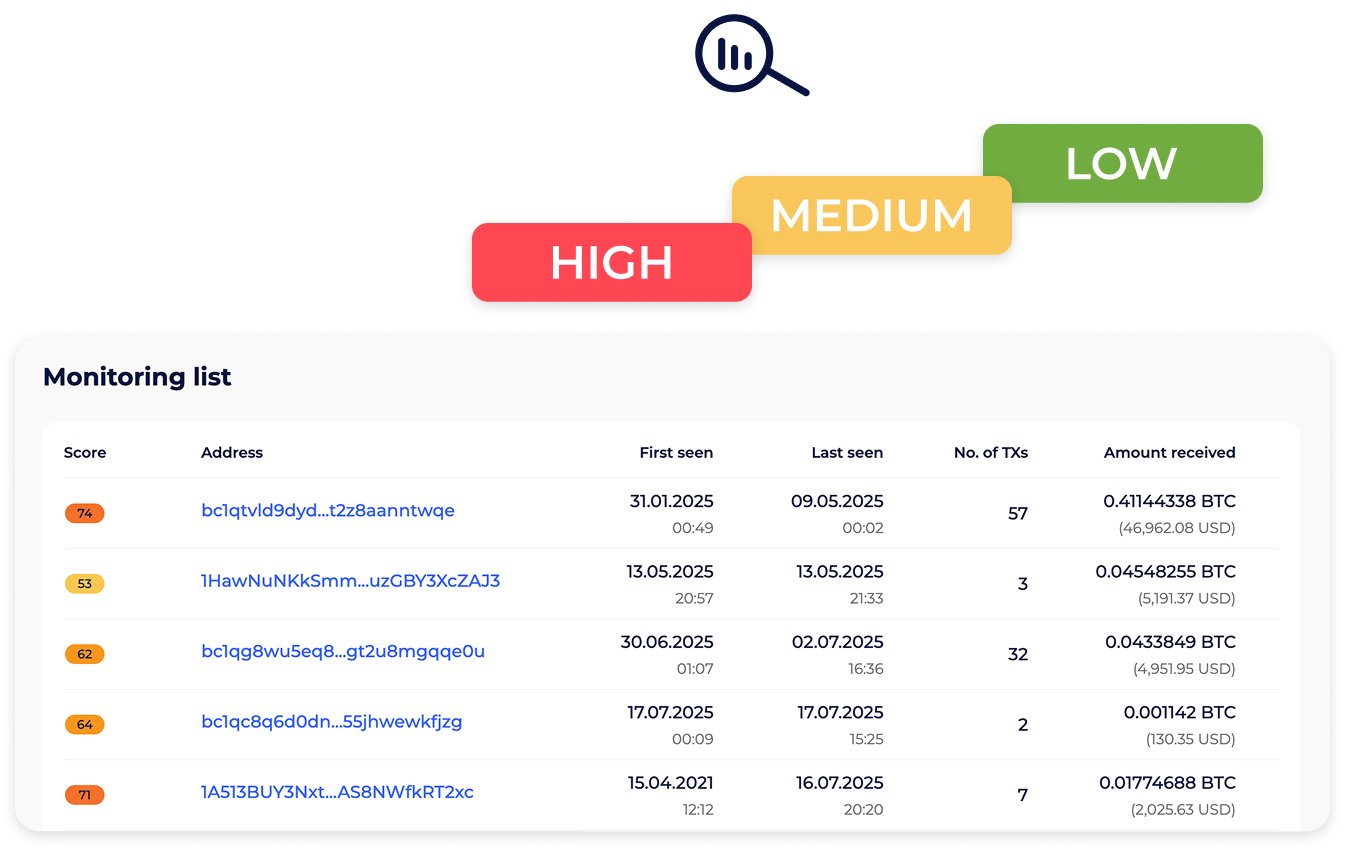Choose the green LOW risk label

(1121, 164)
